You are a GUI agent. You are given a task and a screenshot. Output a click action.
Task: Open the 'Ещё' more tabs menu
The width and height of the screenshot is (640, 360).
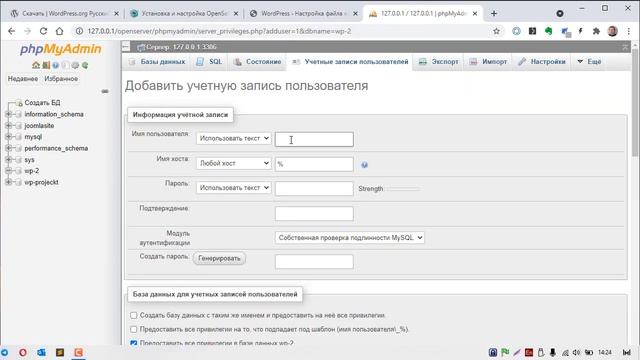tap(589, 62)
